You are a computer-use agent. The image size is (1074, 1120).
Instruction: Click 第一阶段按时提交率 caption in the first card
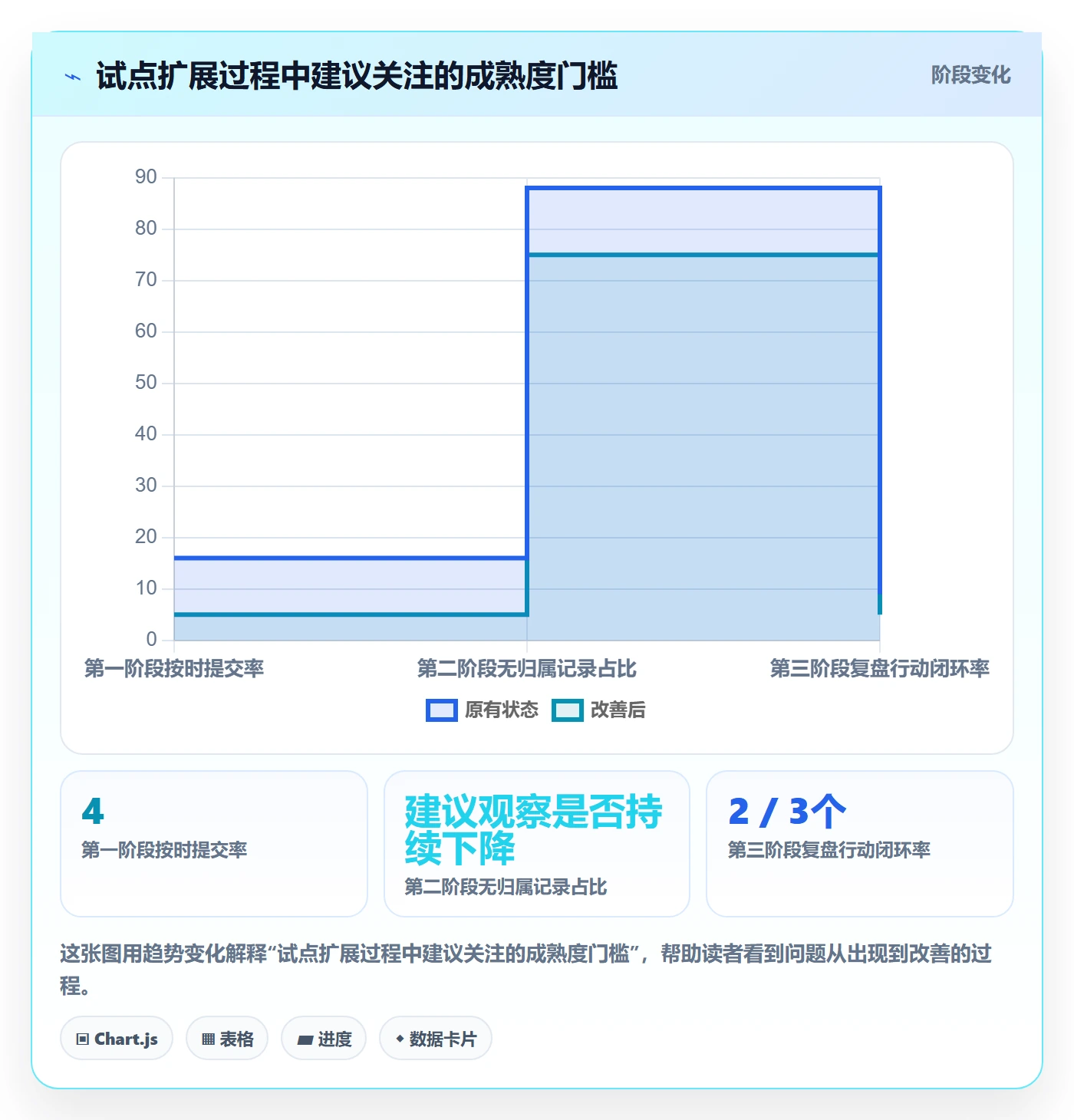pyautogui.click(x=164, y=850)
